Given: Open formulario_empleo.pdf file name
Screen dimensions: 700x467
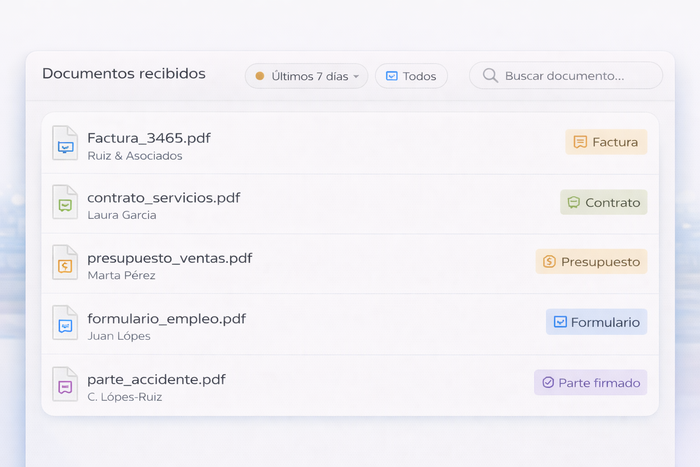Looking at the screenshot, I should tap(167, 319).
